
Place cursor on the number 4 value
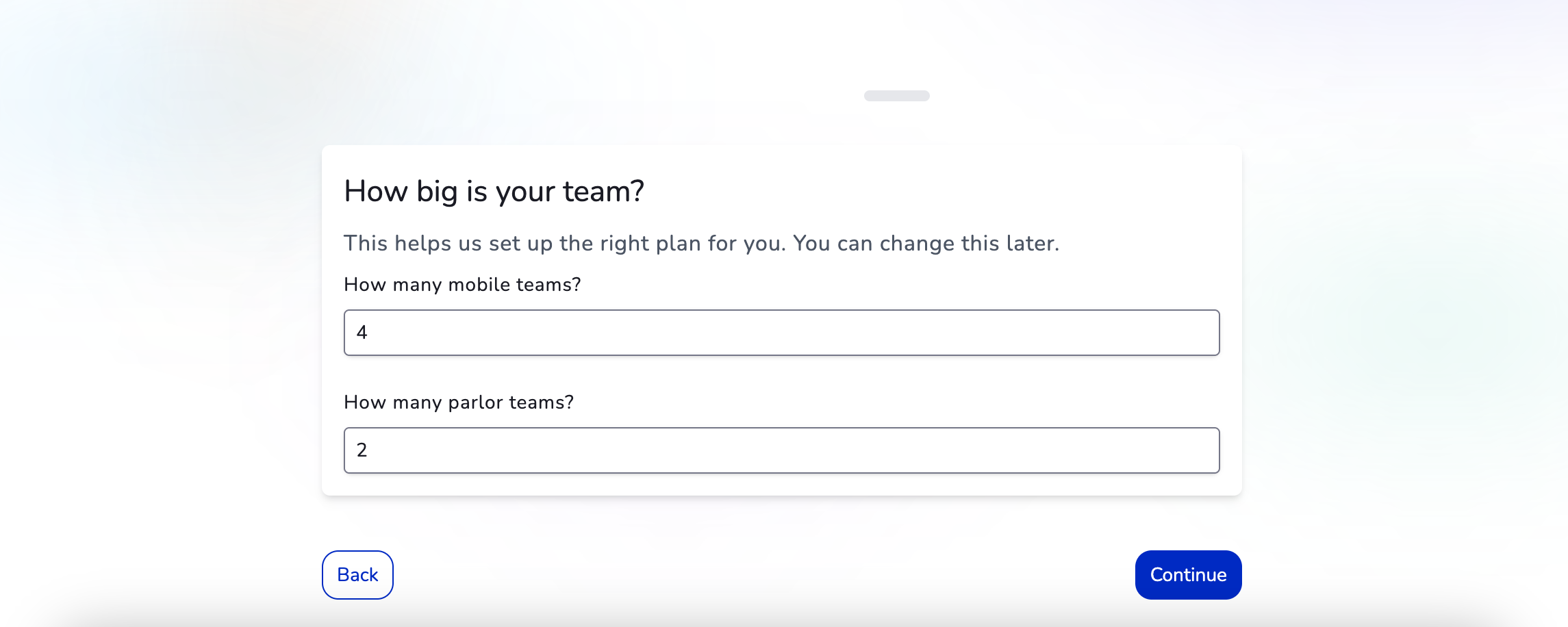coord(362,333)
